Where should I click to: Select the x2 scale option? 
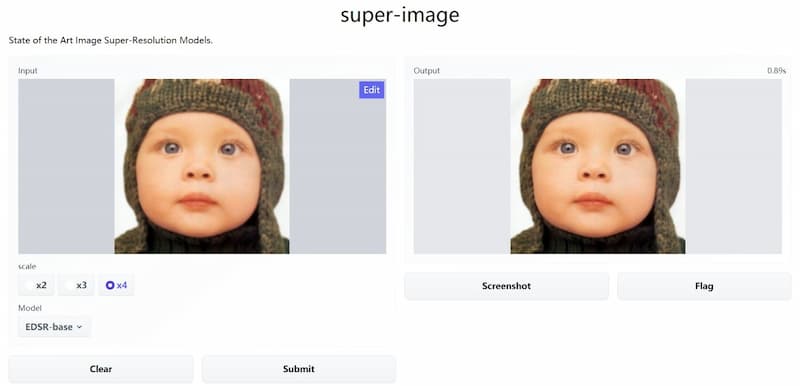pyautogui.click(x=36, y=286)
